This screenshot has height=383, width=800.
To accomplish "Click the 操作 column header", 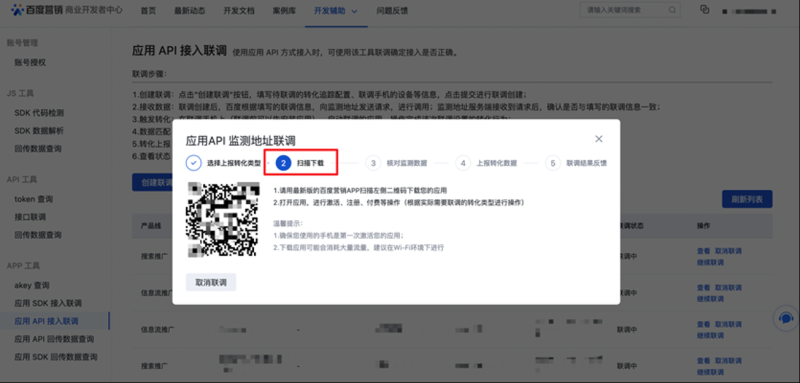I will point(704,225).
